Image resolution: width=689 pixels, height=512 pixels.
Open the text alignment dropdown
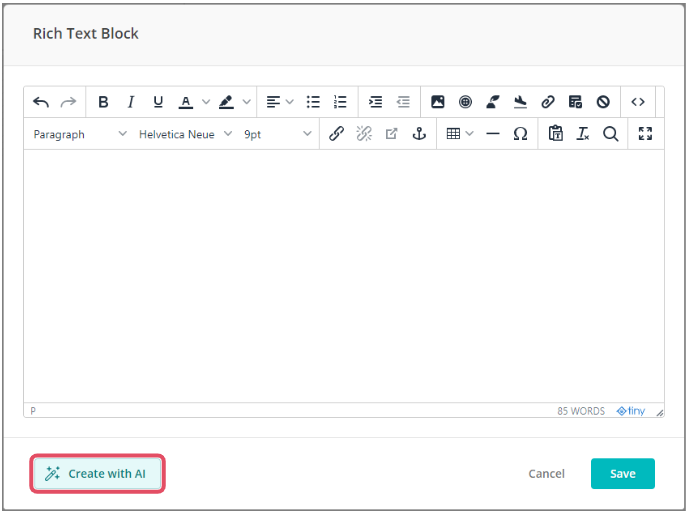pyautogui.click(x=280, y=102)
